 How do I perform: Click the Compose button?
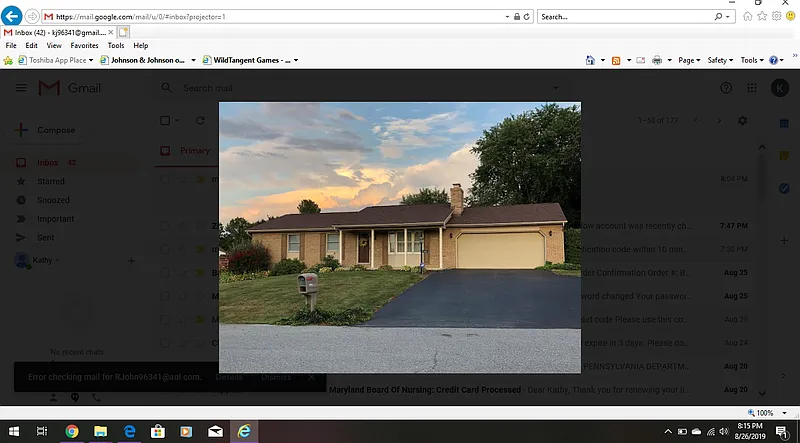pyautogui.click(x=47, y=130)
